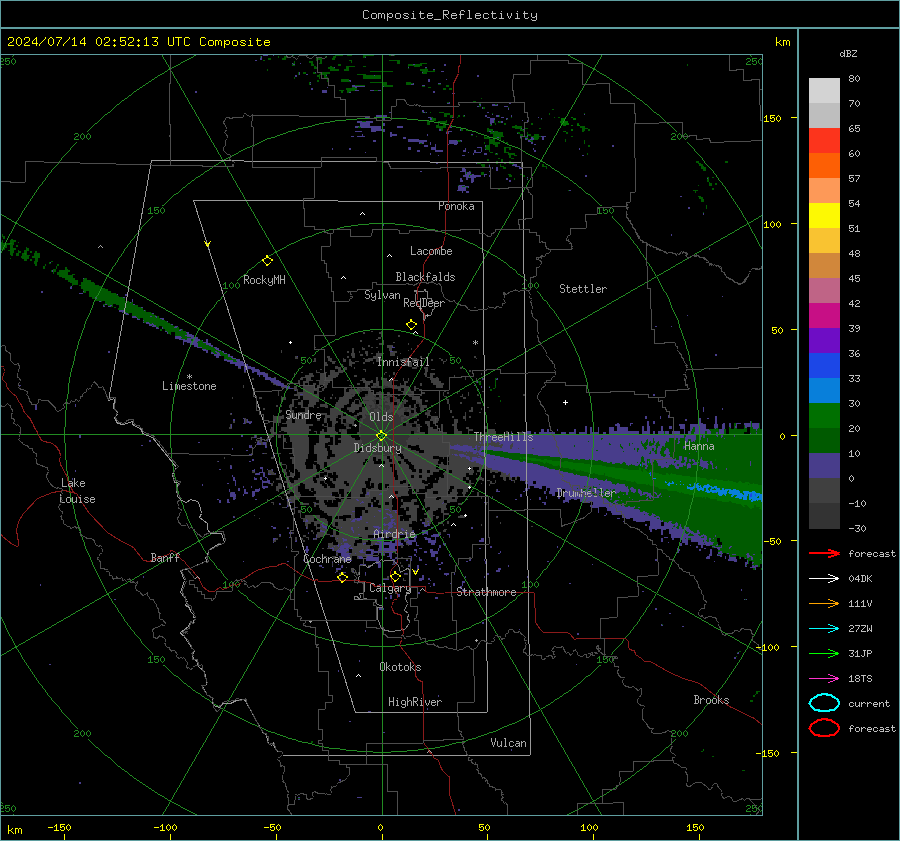Click the Hanna city label

(699, 446)
